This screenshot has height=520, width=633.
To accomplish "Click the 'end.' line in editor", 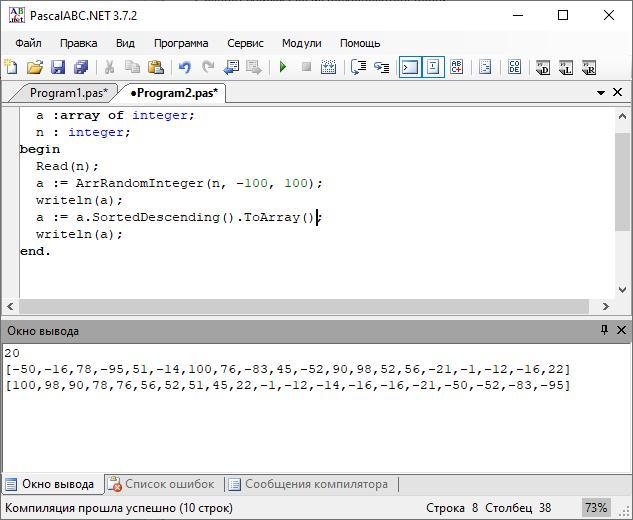I will tap(35, 251).
